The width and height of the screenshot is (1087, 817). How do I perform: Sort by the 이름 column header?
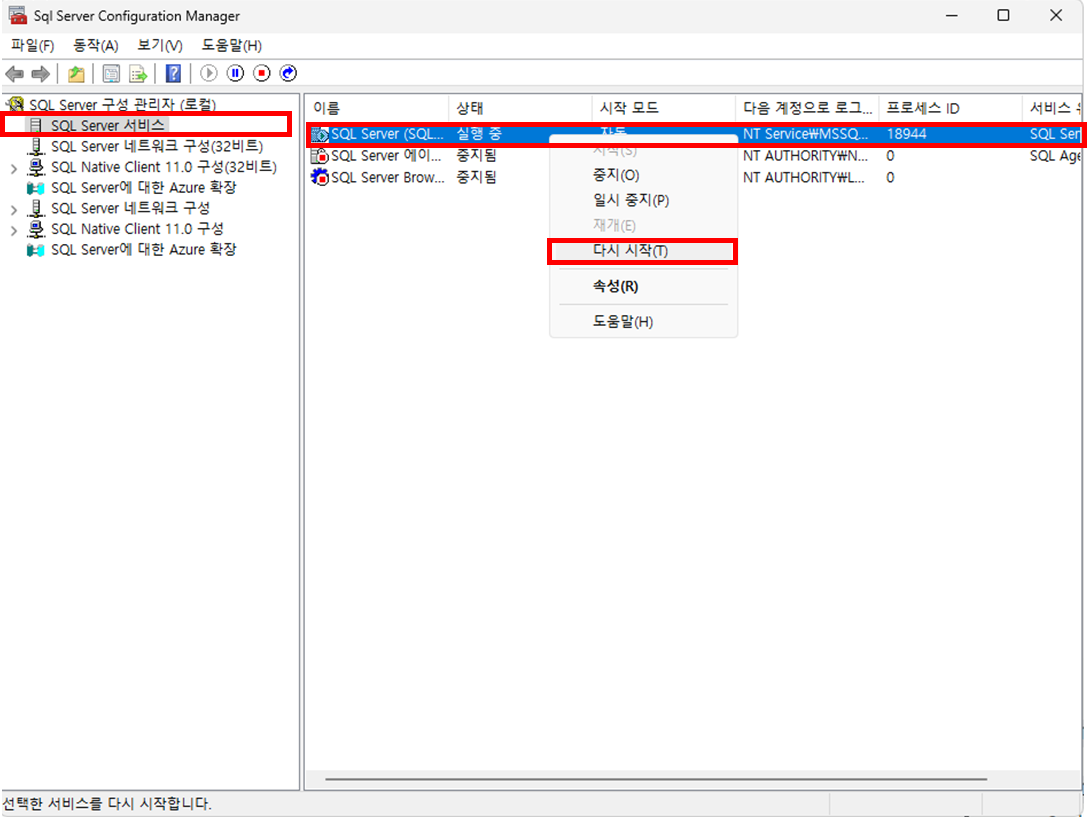point(376,108)
